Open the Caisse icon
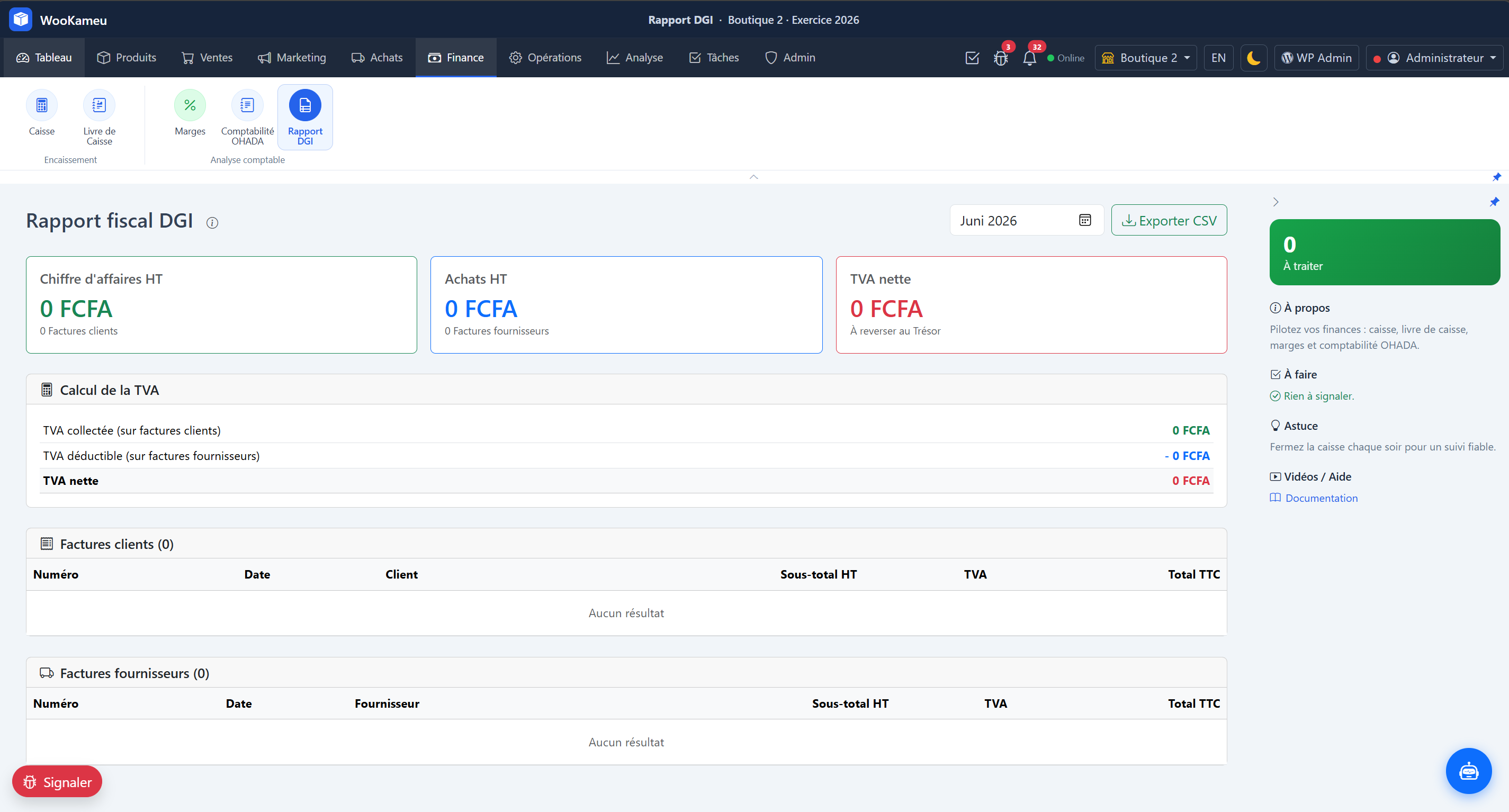The height and width of the screenshot is (812, 1509). pos(42,105)
